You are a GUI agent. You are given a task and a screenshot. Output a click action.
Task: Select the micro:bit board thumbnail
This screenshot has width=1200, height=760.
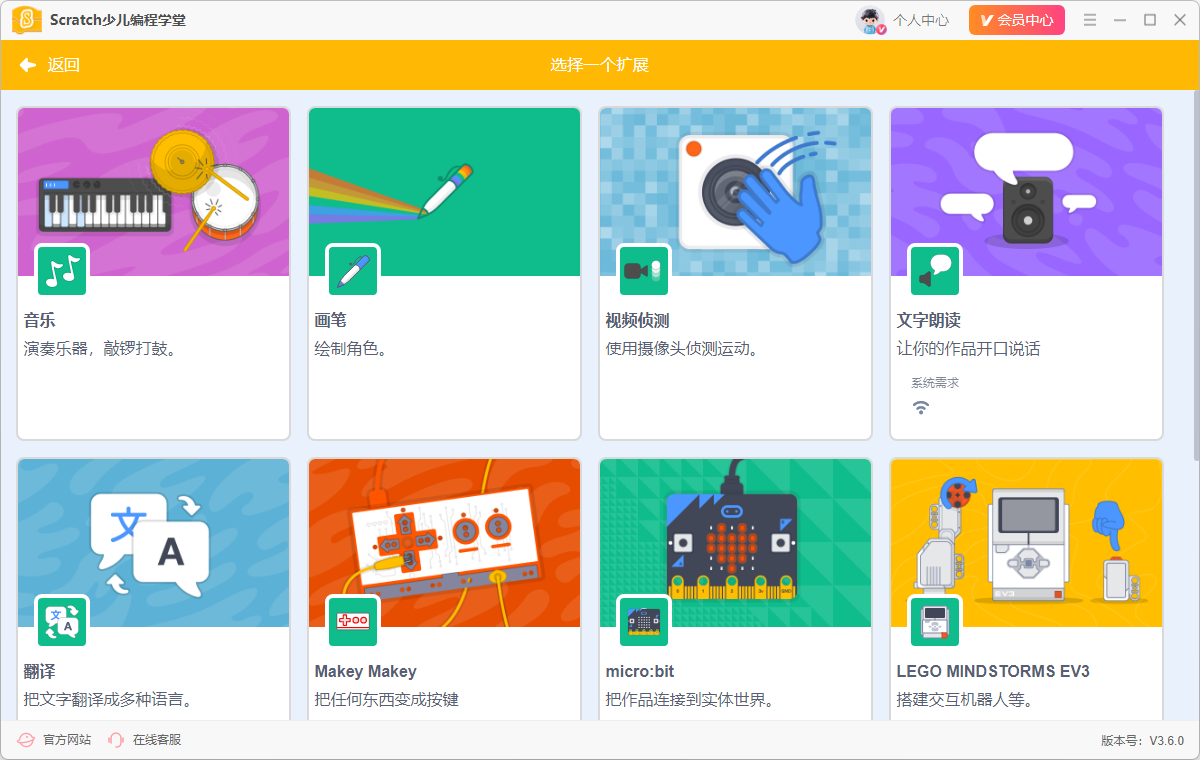[x=736, y=543]
